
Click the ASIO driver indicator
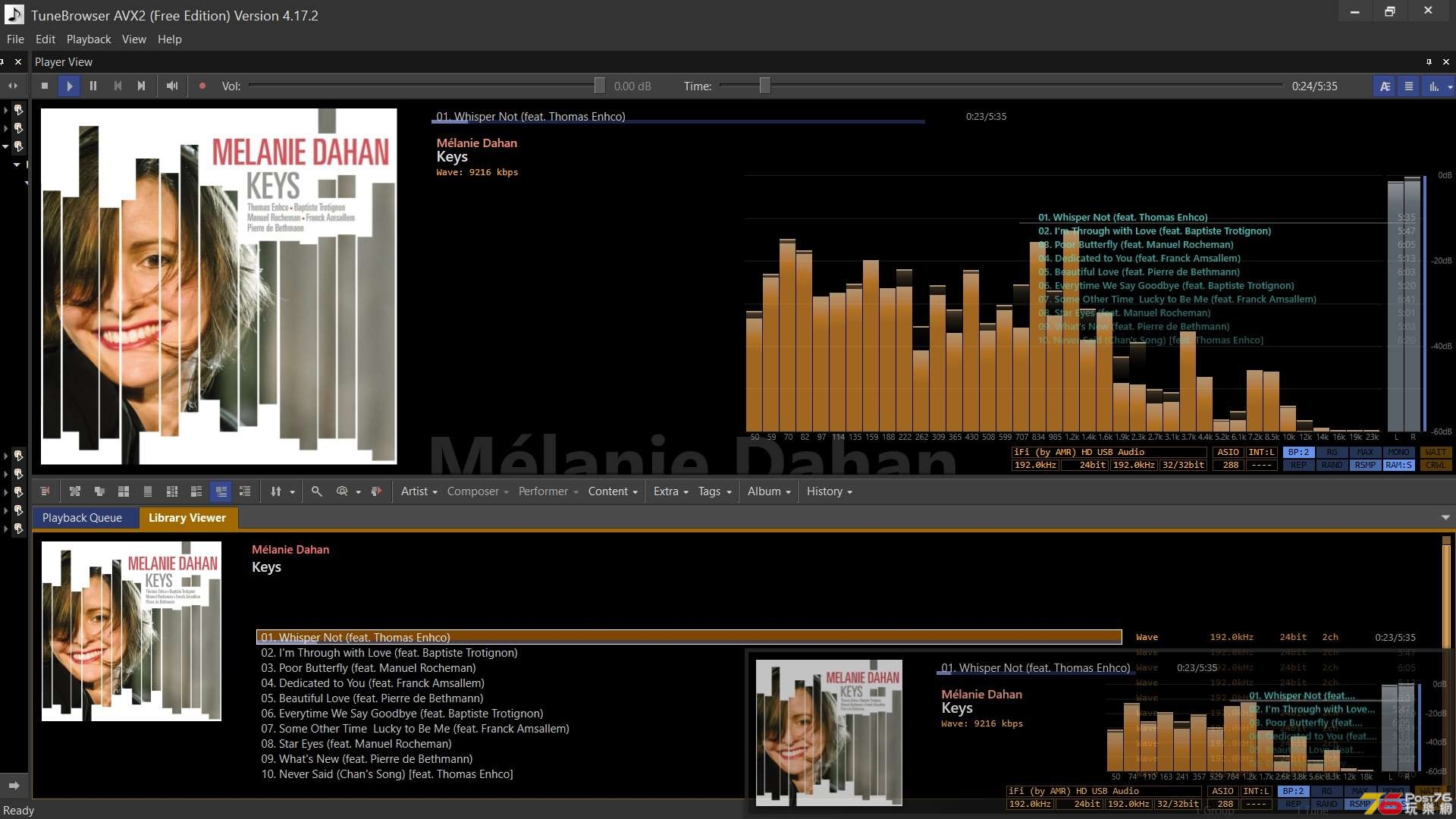[1228, 453]
